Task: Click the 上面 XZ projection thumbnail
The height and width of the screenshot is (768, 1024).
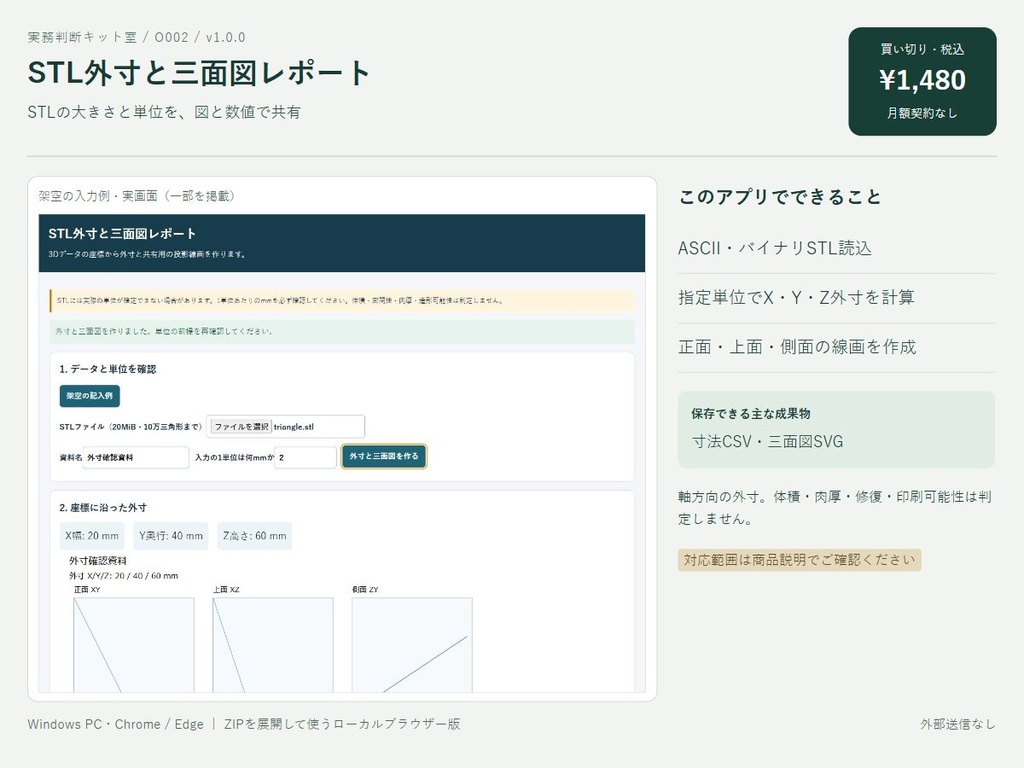Action: pyautogui.click(x=273, y=645)
